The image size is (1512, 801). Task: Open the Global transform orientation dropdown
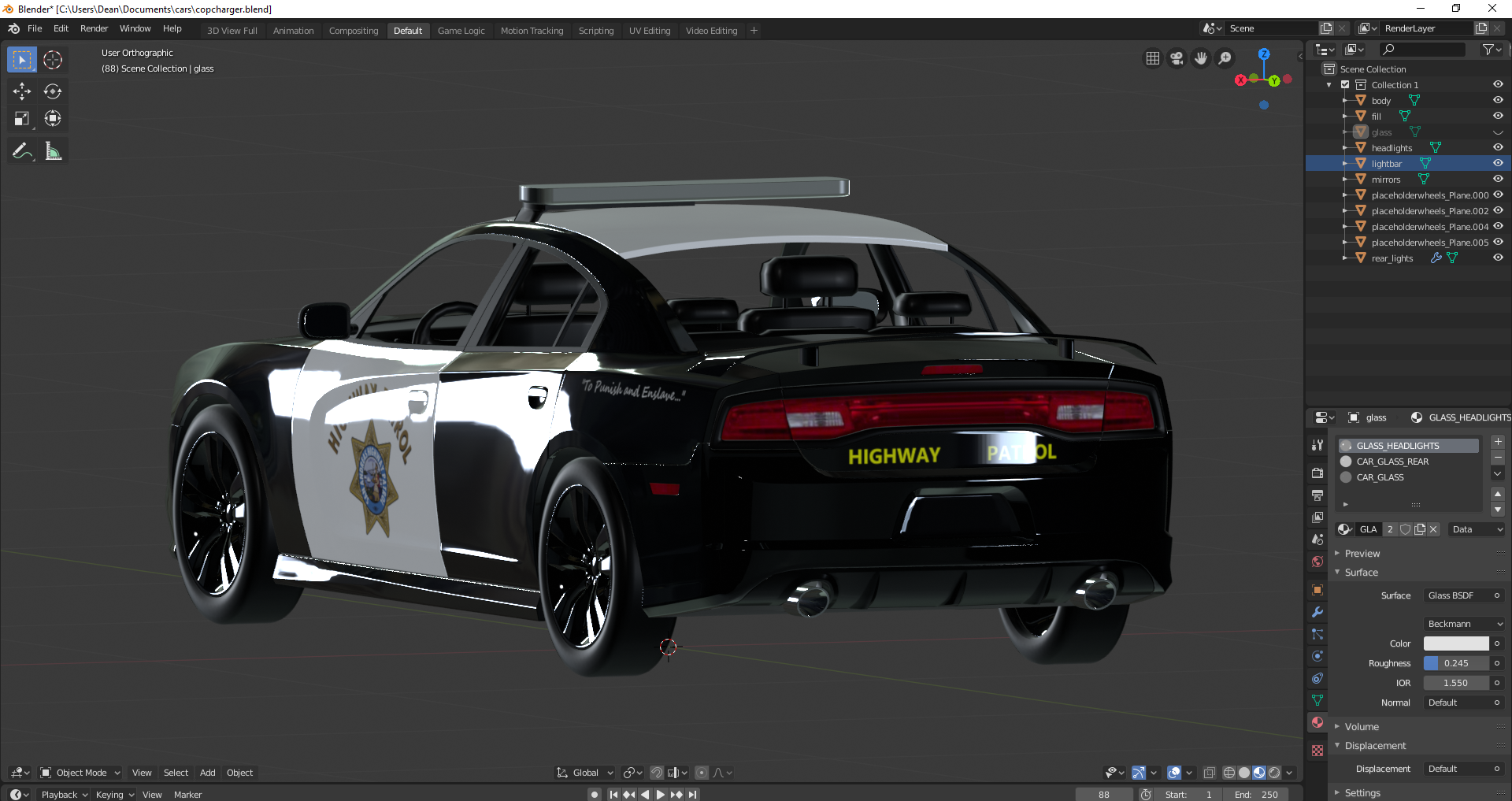[585, 773]
